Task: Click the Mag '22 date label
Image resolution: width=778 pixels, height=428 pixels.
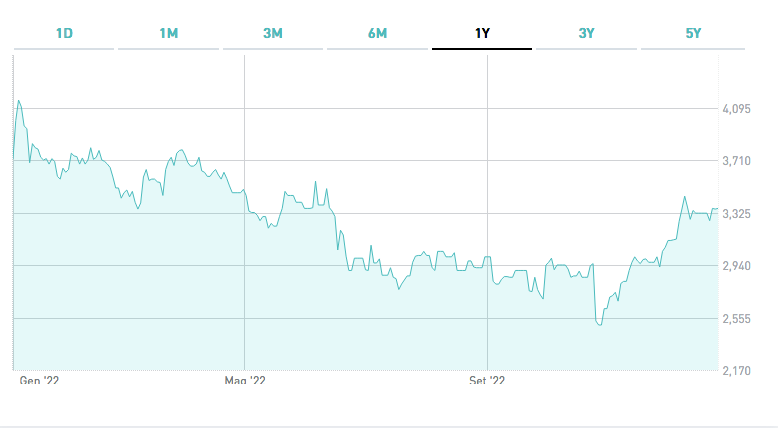Action: point(245,381)
